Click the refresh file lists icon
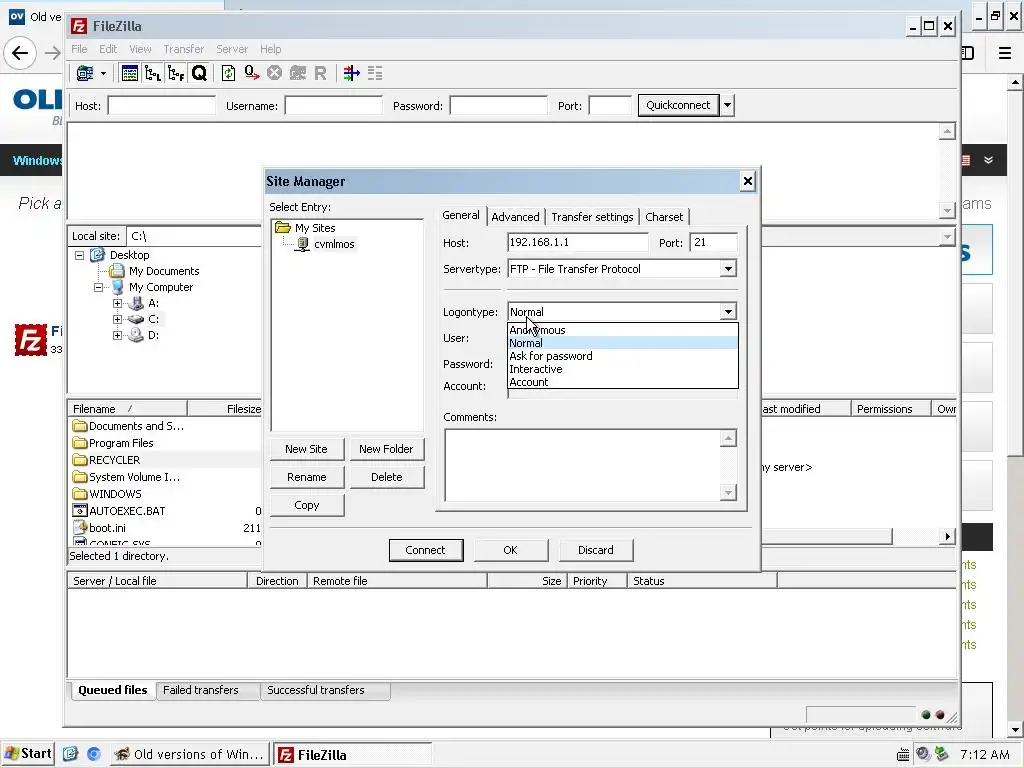Viewport: 1024px width, 768px height. point(228,73)
